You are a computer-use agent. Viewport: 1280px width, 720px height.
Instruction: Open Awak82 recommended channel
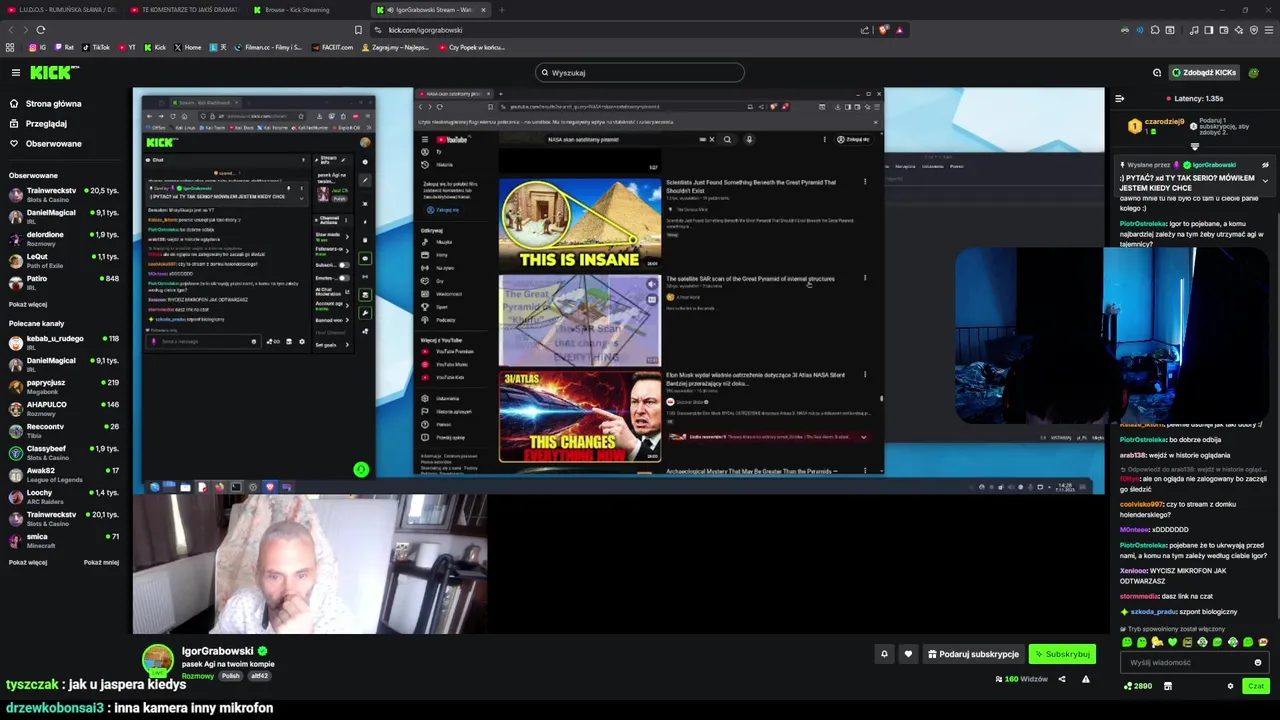pos(62,474)
